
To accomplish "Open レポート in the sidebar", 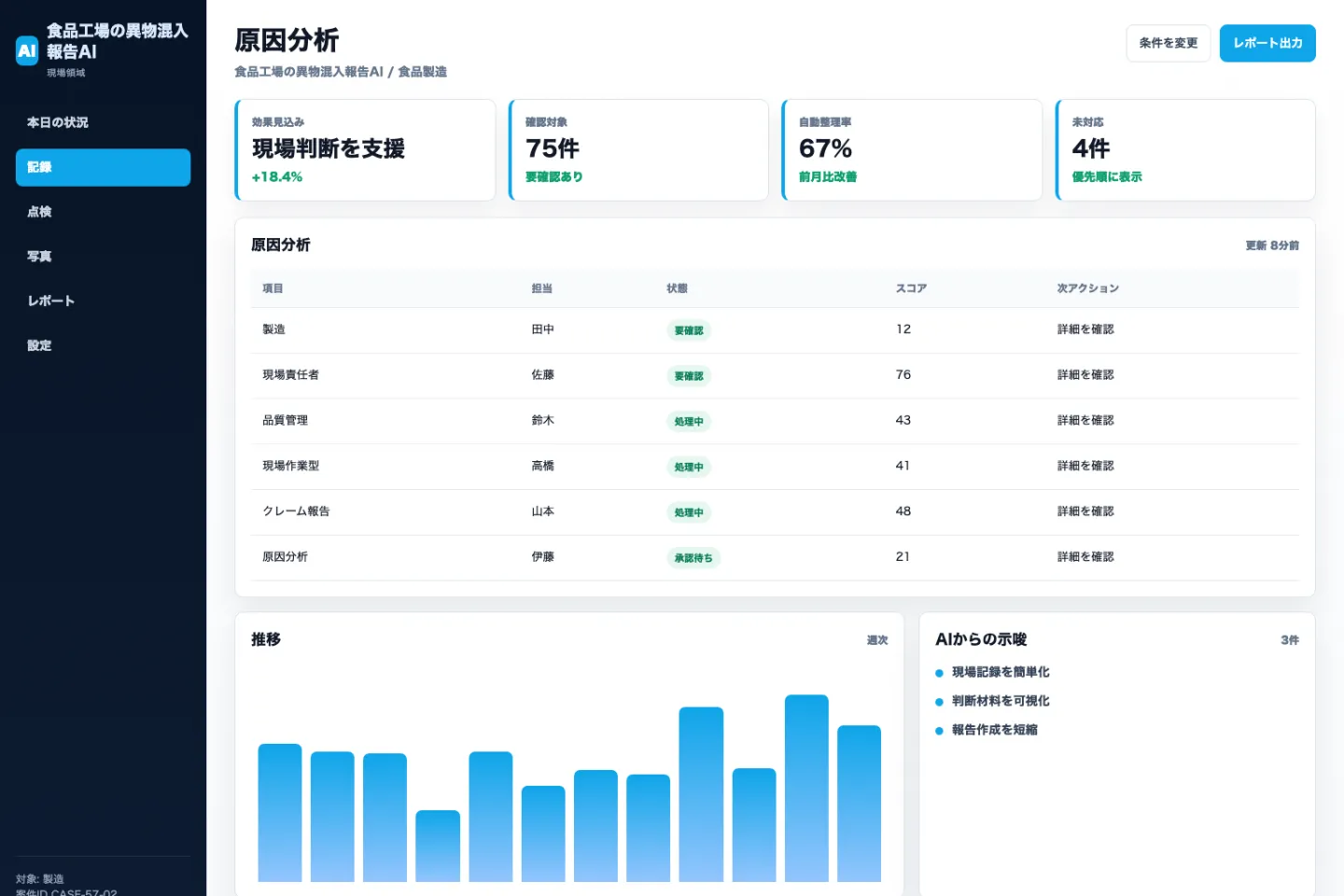I will (x=103, y=301).
